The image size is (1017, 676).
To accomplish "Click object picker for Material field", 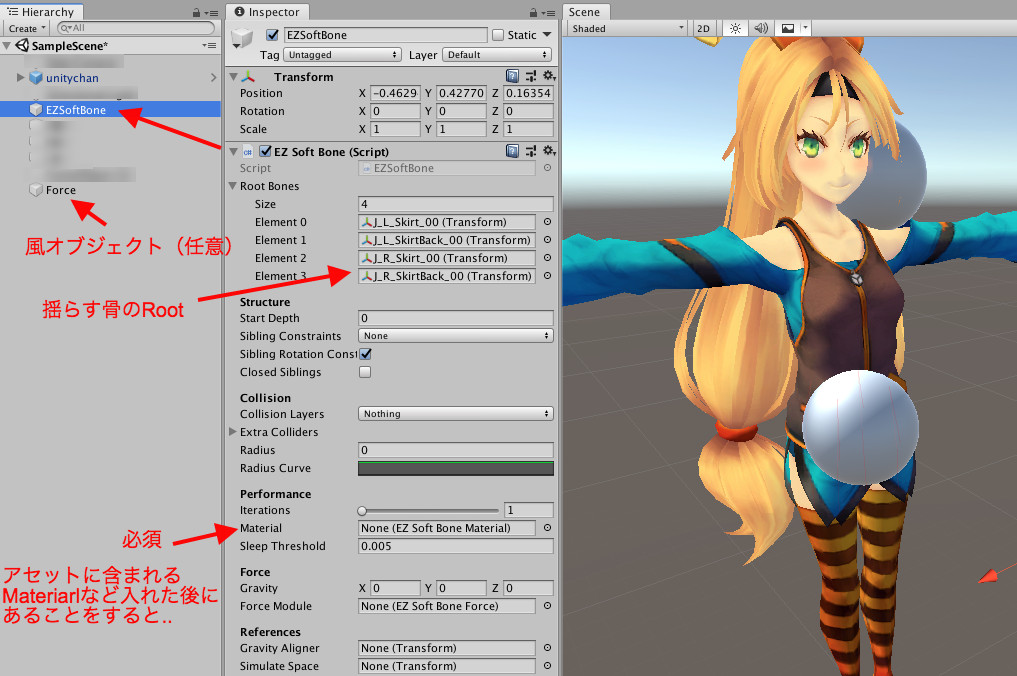I will pyautogui.click(x=547, y=528).
